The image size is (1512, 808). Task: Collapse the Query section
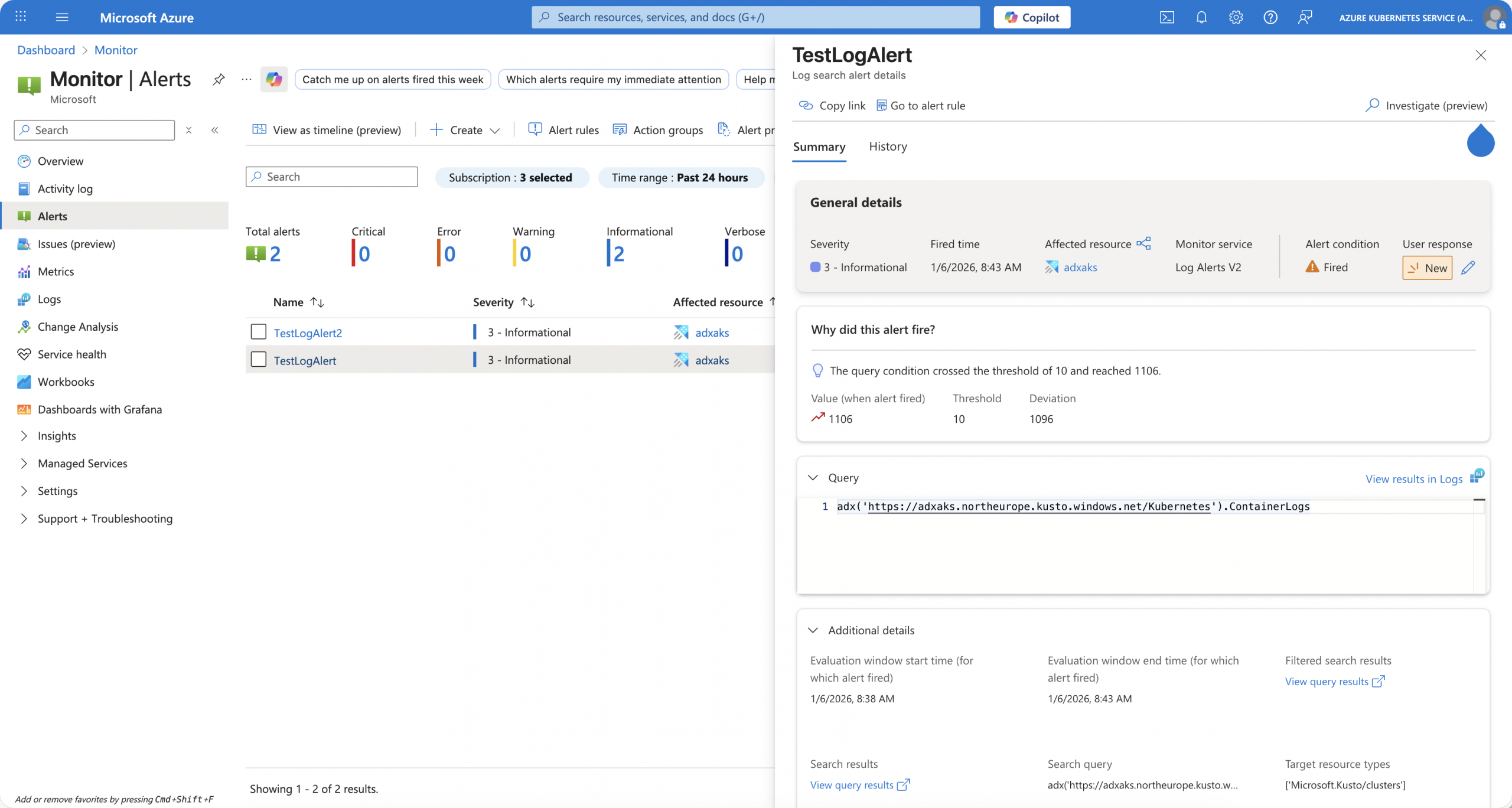(x=813, y=477)
